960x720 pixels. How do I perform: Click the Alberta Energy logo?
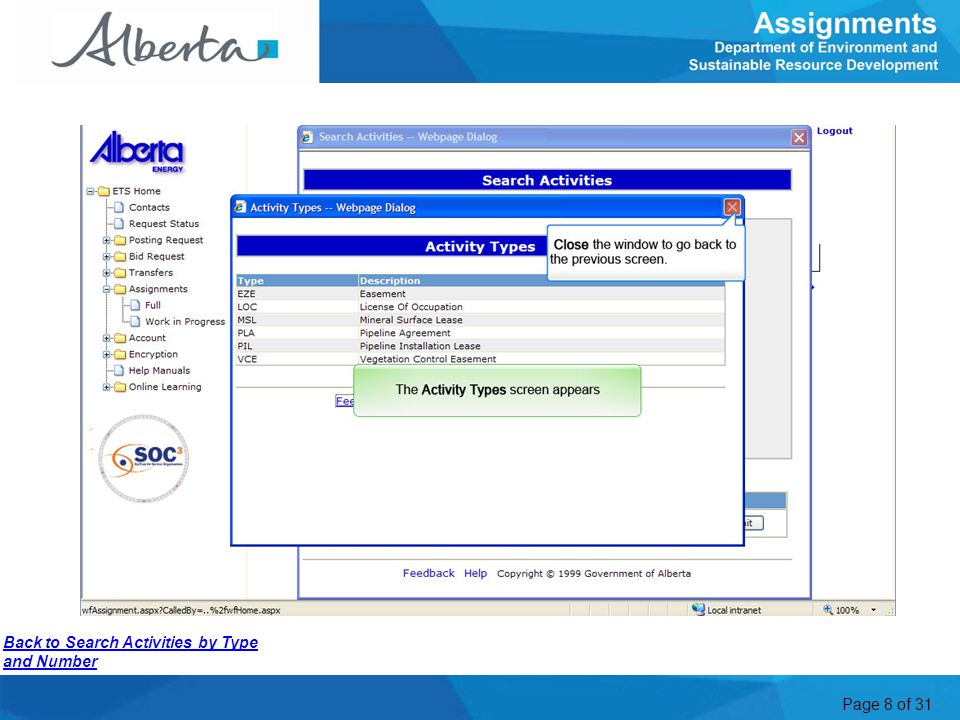pos(137,151)
